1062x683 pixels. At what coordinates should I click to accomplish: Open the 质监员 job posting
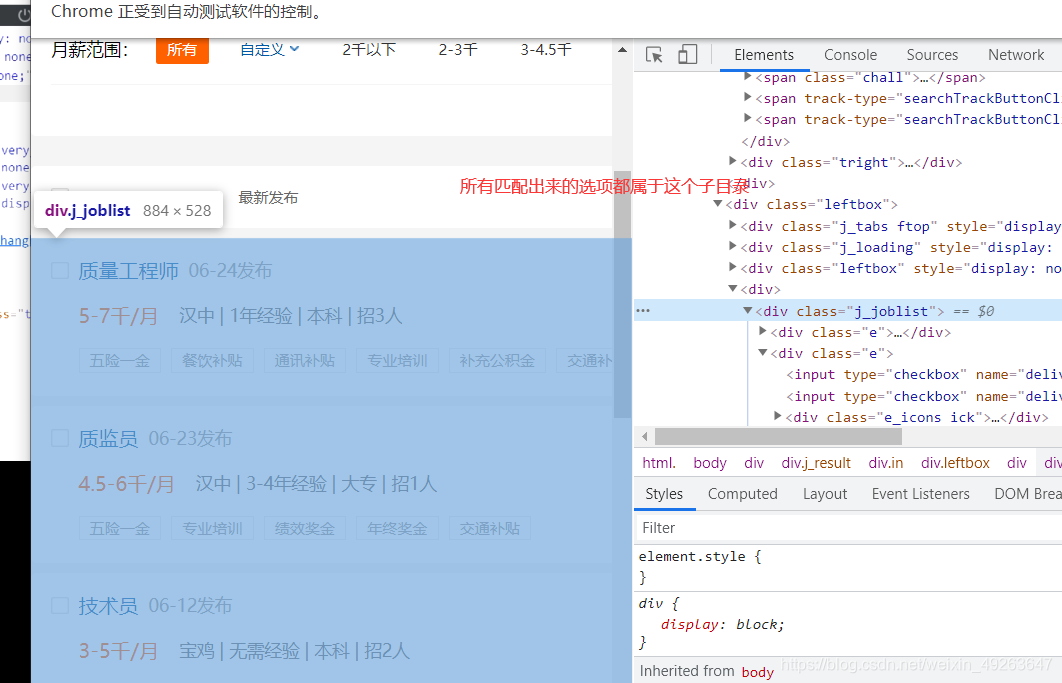point(108,439)
